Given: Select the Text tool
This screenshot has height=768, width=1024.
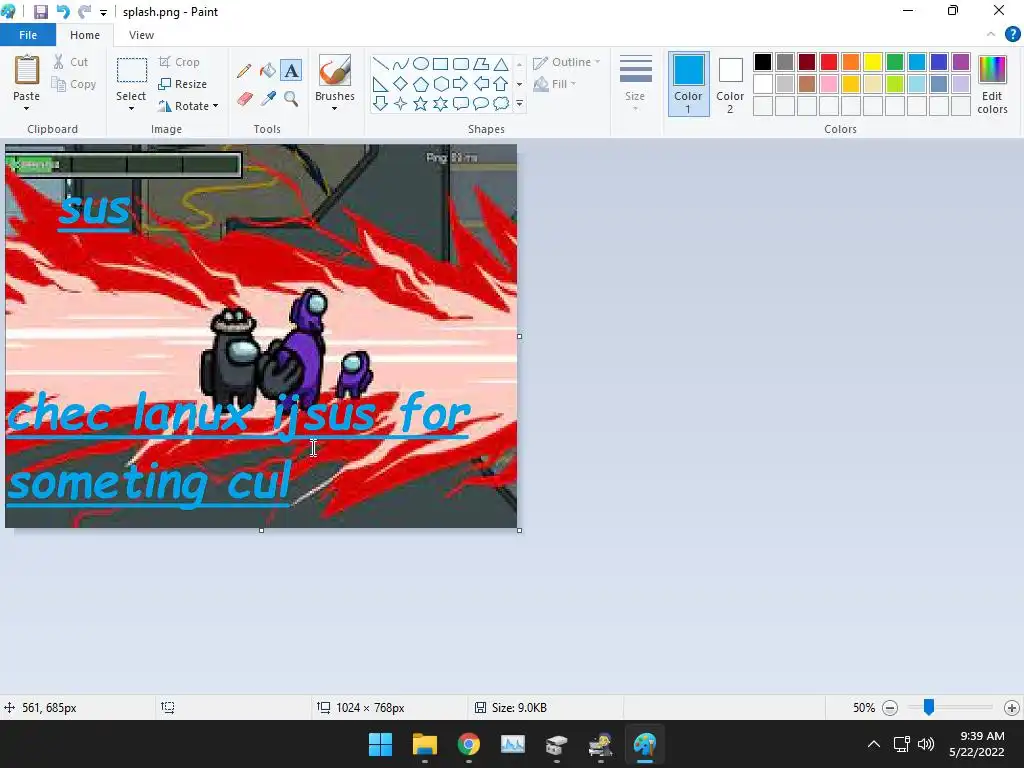Looking at the screenshot, I should (x=291, y=71).
